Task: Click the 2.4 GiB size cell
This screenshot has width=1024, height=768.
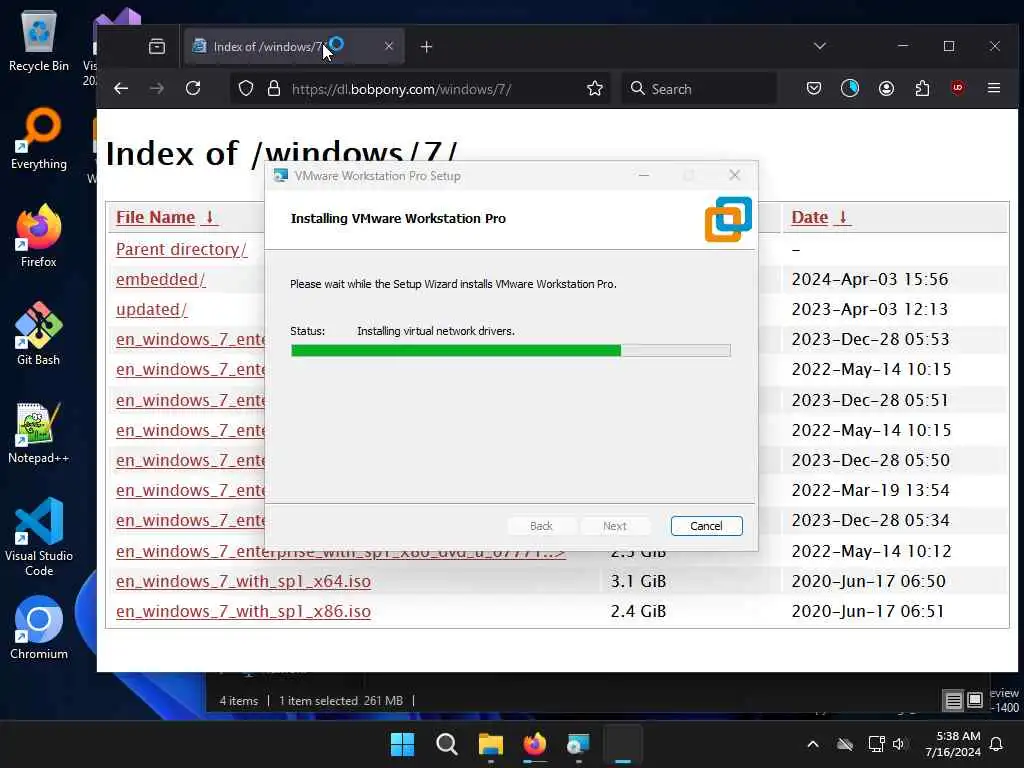Action: point(638,611)
